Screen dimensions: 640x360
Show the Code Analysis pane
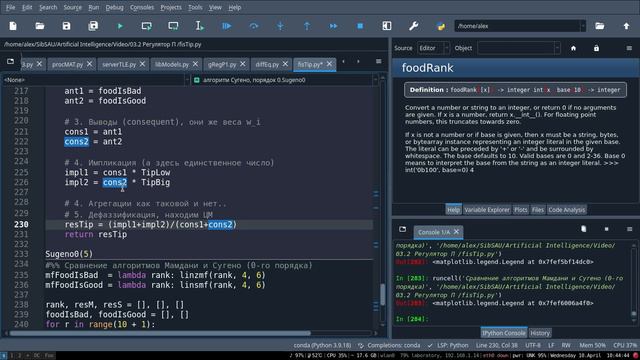(567, 210)
